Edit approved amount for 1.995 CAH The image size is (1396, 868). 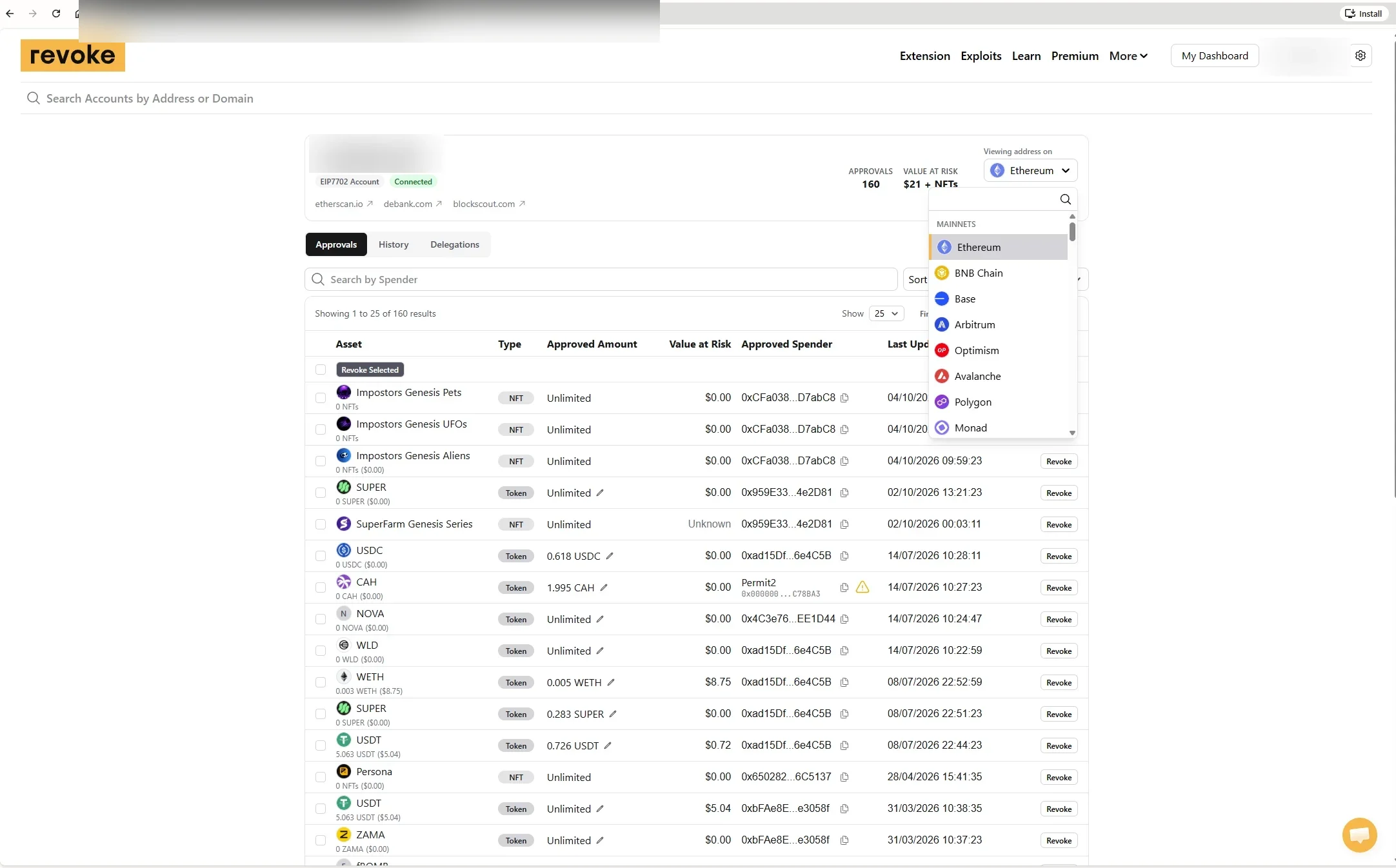coord(604,587)
